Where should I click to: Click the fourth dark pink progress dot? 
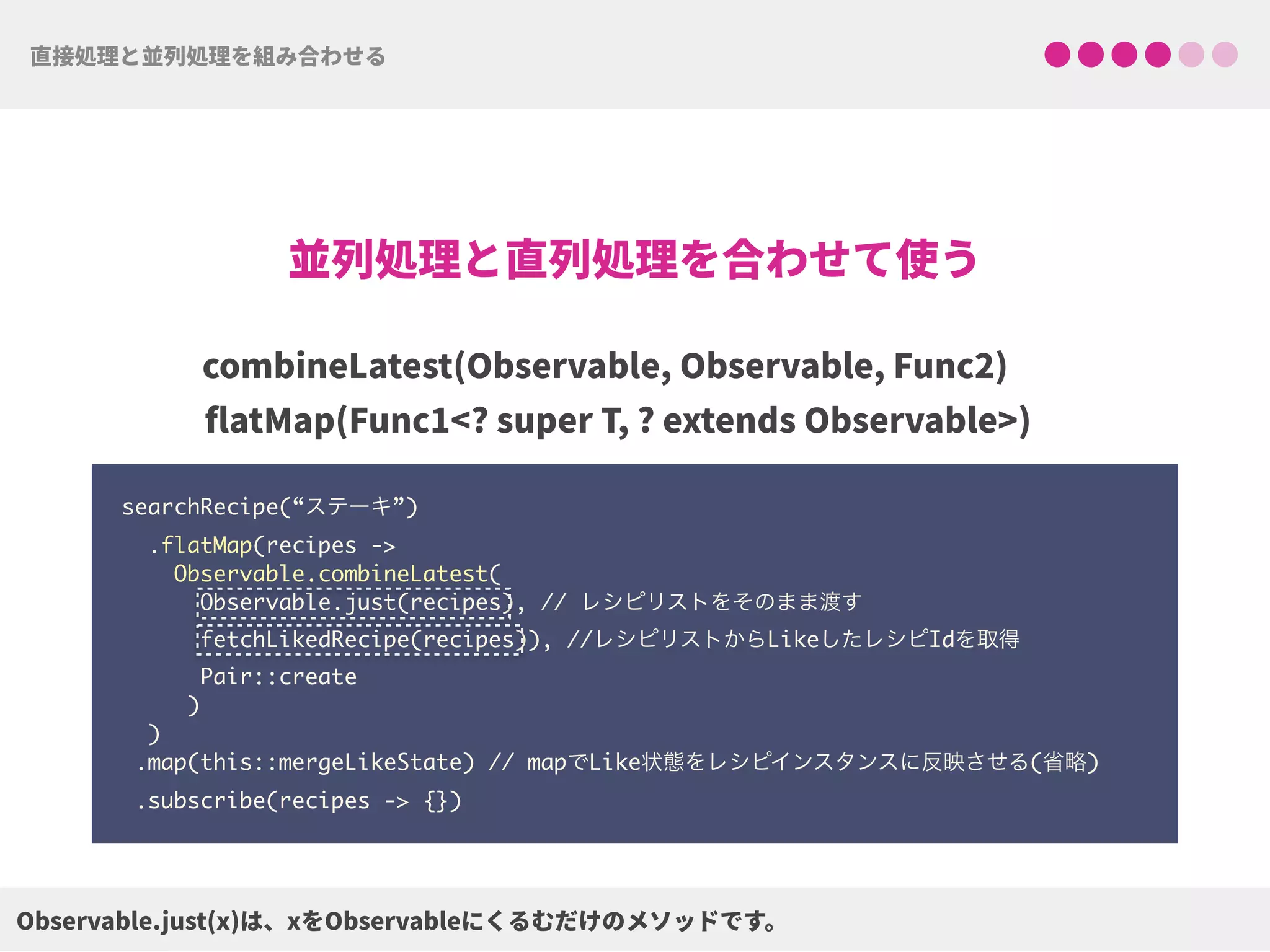point(1158,55)
